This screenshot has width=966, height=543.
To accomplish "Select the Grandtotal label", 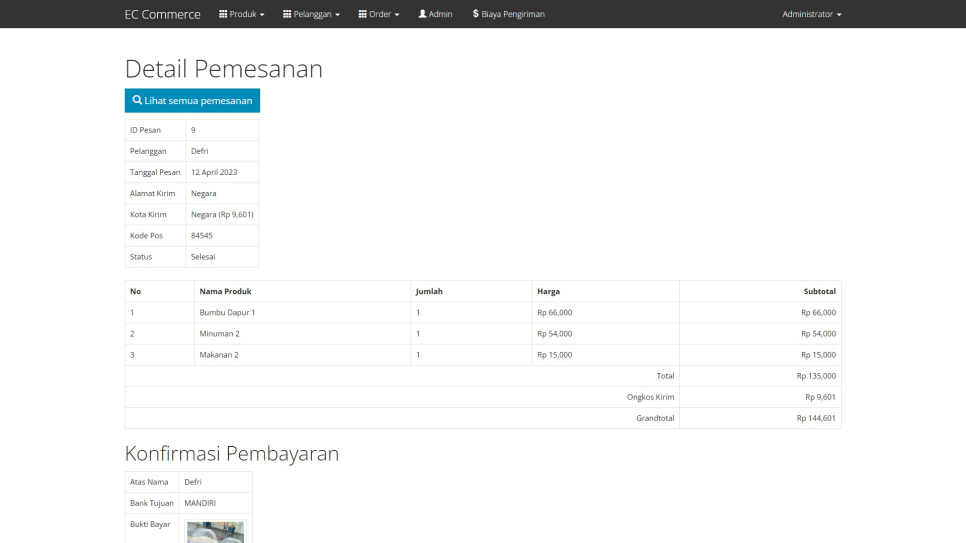I will [x=655, y=418].
